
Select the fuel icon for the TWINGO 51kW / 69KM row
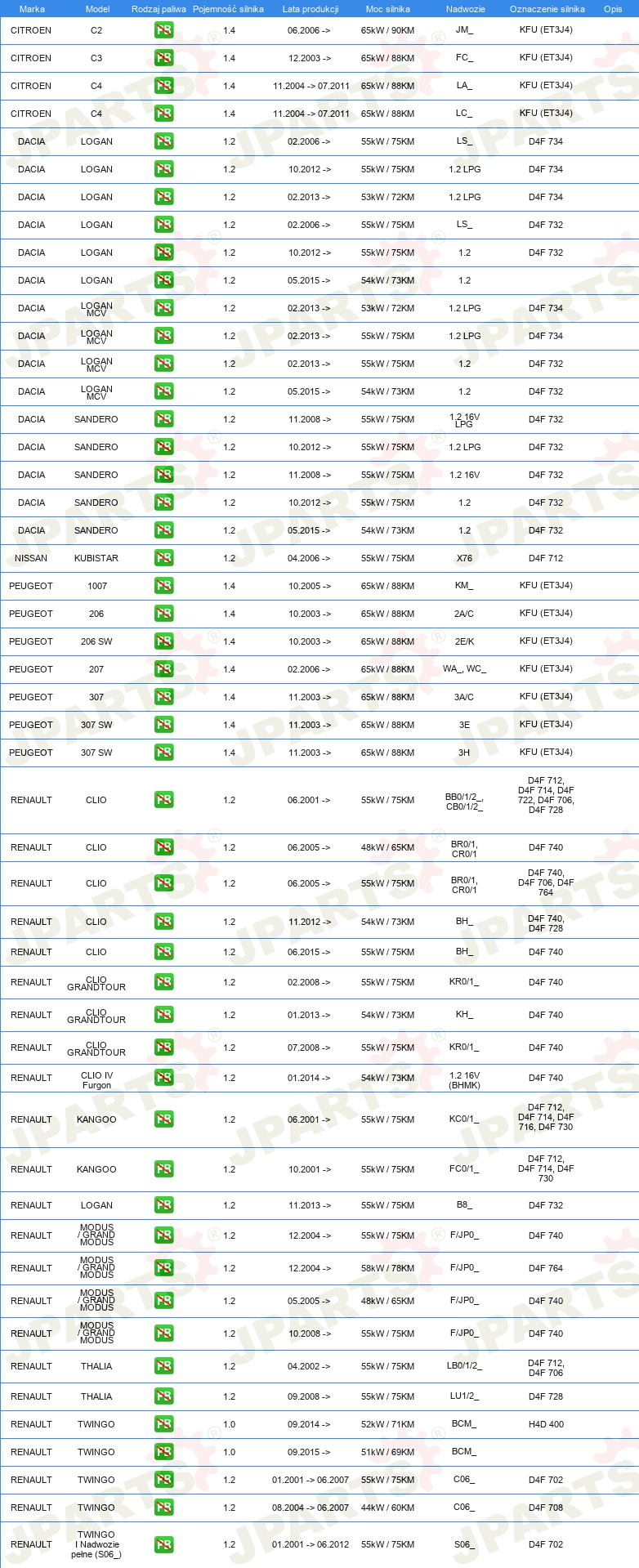pyautogui.click(x=164, y=1452)
